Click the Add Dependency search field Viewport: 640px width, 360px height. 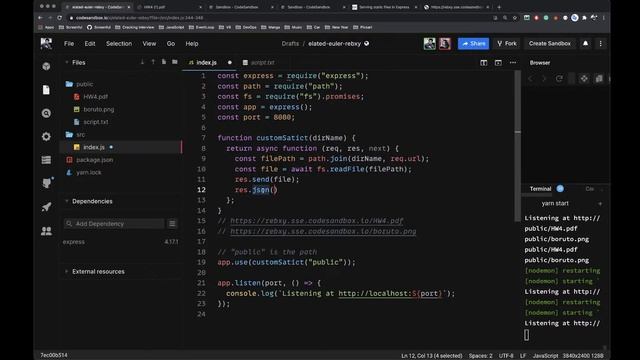[114, 224]
